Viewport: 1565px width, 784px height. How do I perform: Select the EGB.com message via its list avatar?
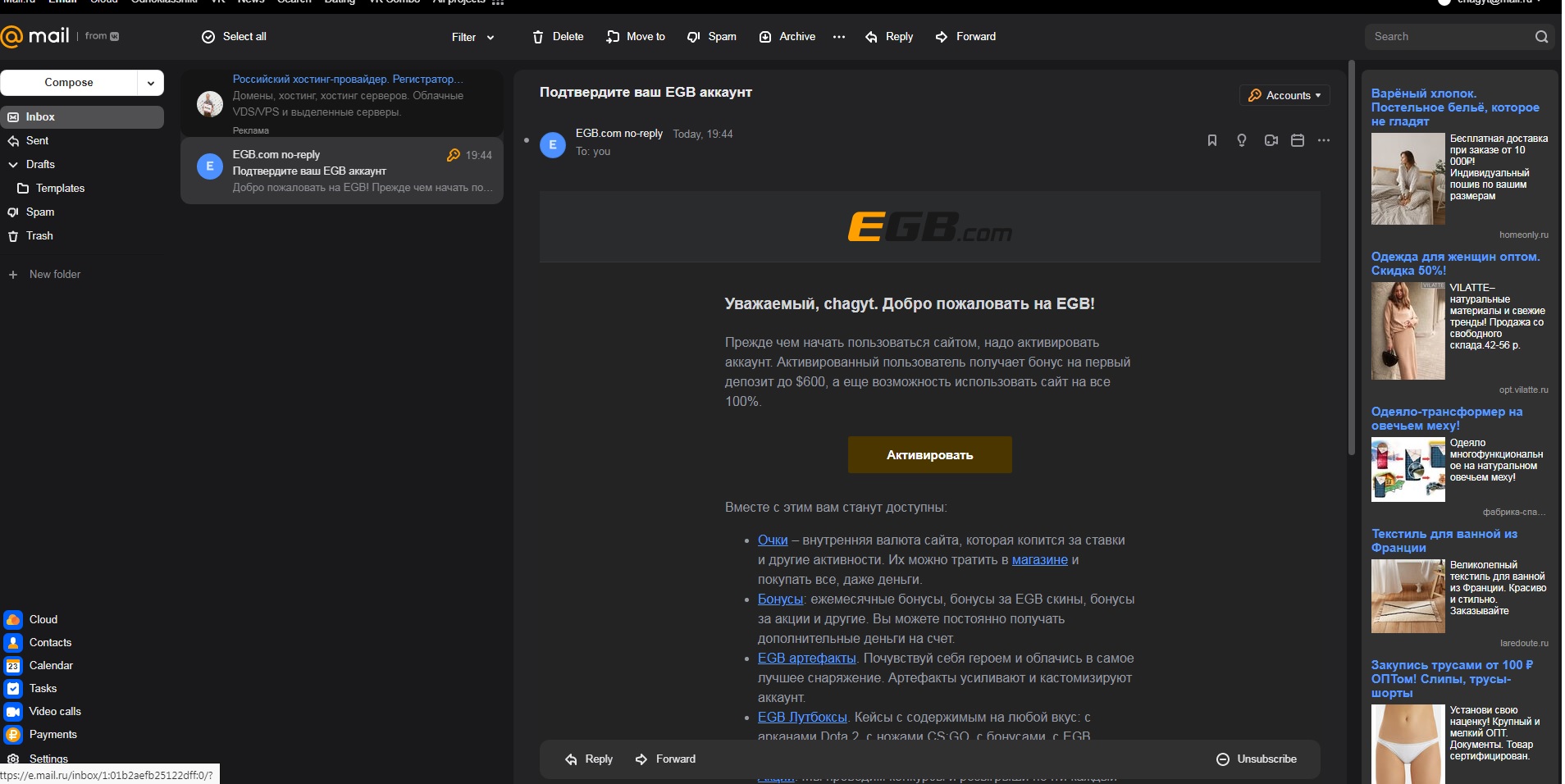pyautogui.click(x=210, y=166)
